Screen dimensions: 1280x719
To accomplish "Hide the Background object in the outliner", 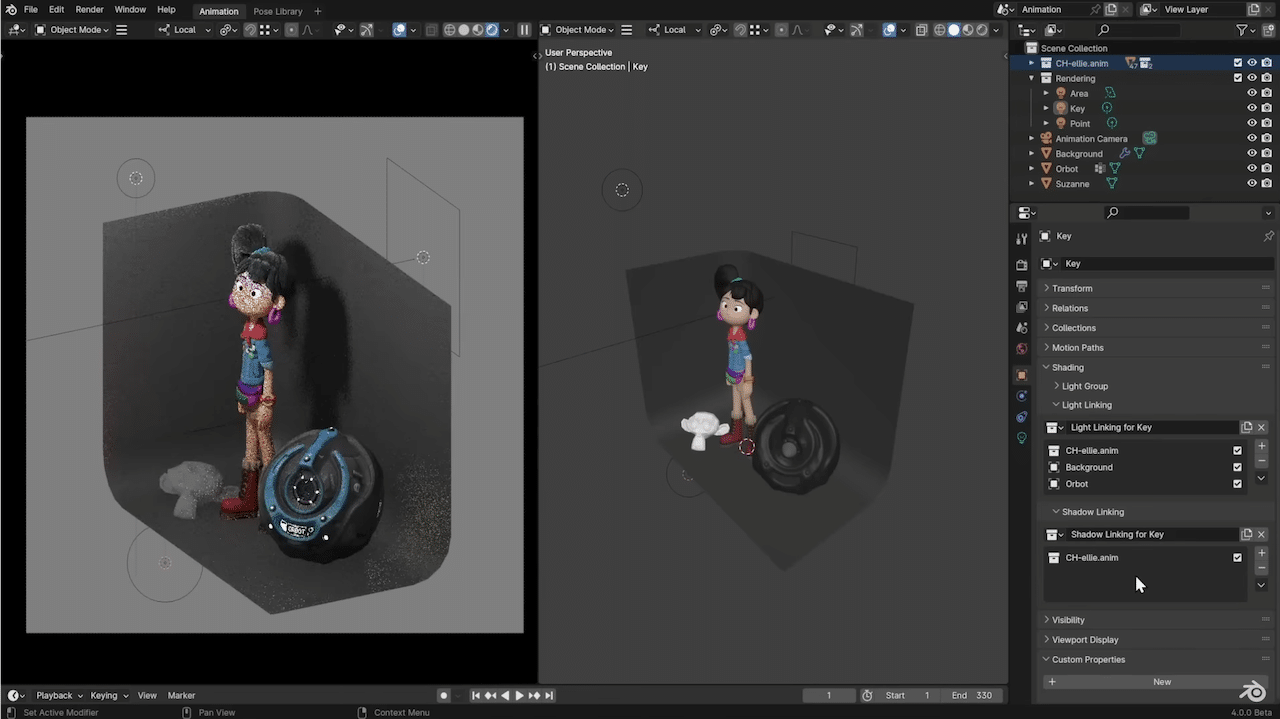I will 1252,153.
